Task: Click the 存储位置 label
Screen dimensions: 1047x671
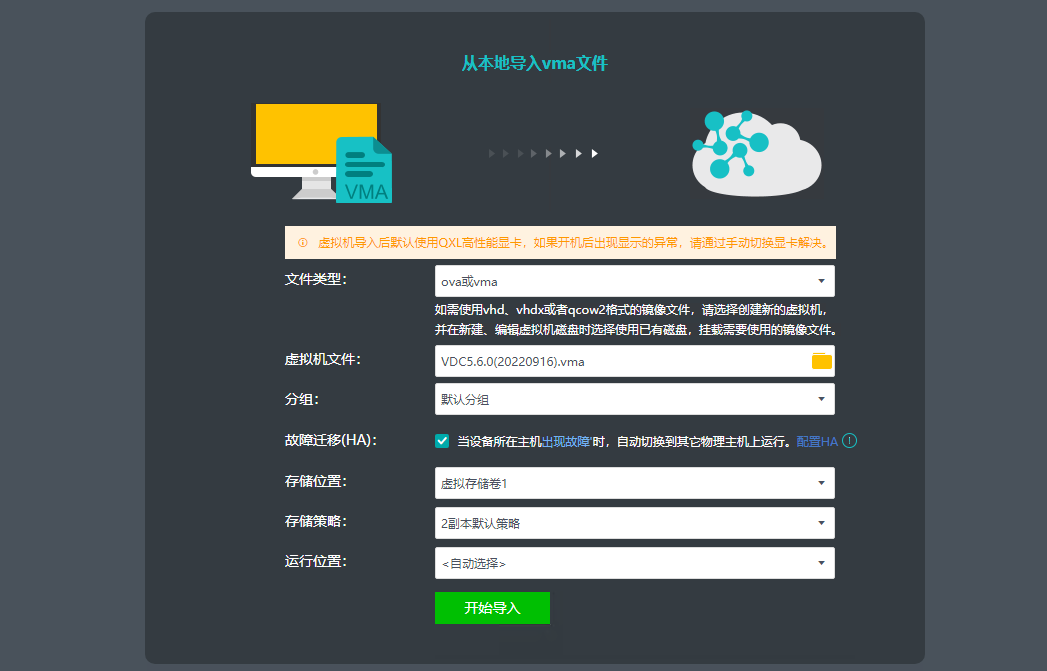Action: click(x=316, y=481)
